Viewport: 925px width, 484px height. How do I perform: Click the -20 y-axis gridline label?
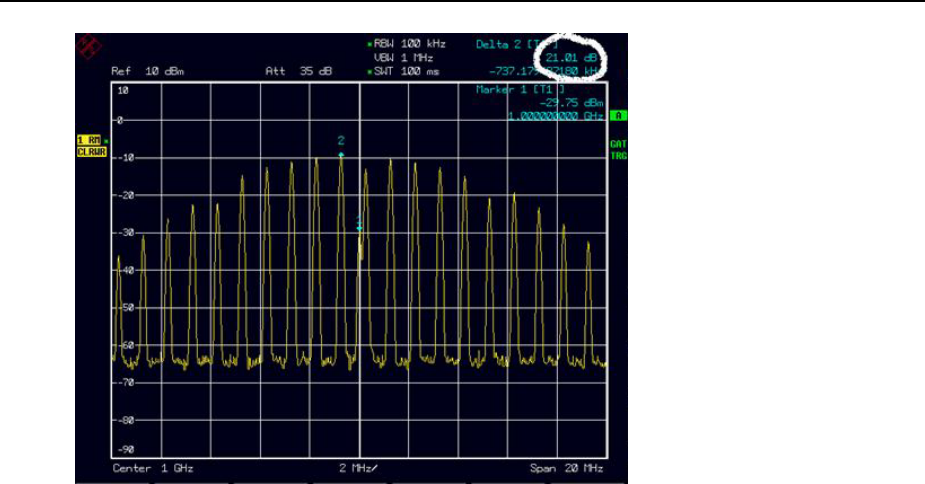pyautogui.click(x=124, y=195)
